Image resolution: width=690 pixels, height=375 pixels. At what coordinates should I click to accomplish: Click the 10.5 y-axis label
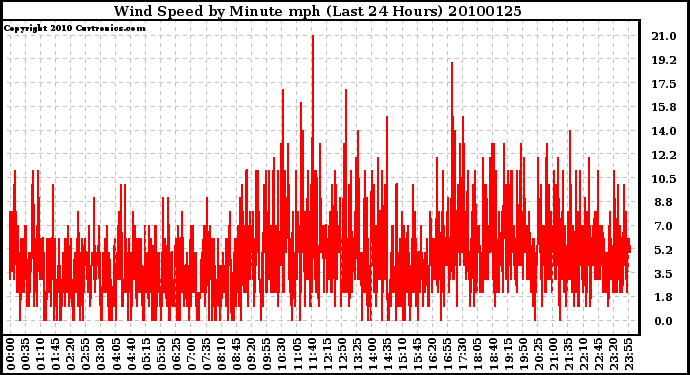(x=664, y=179)
